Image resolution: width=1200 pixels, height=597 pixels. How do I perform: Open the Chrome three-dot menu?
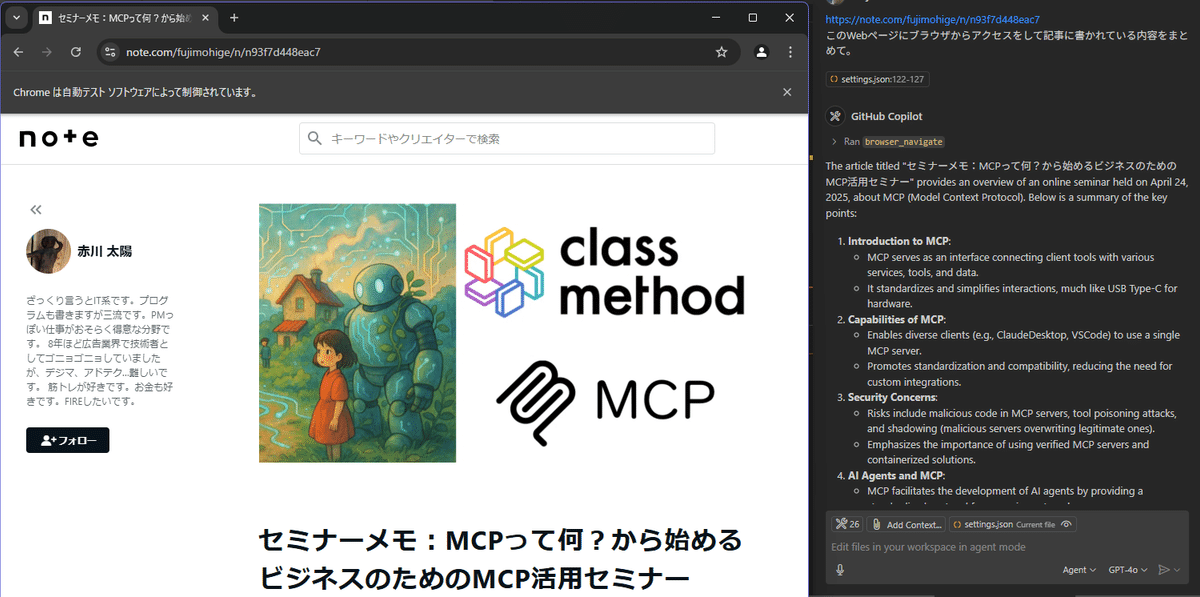tap(789, 50)
